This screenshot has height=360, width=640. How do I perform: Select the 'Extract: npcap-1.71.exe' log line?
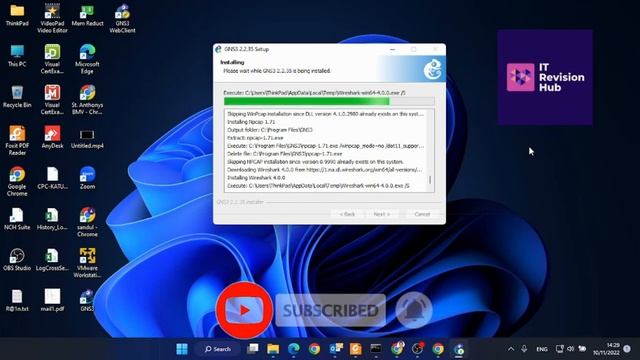(x=255, y=138)
